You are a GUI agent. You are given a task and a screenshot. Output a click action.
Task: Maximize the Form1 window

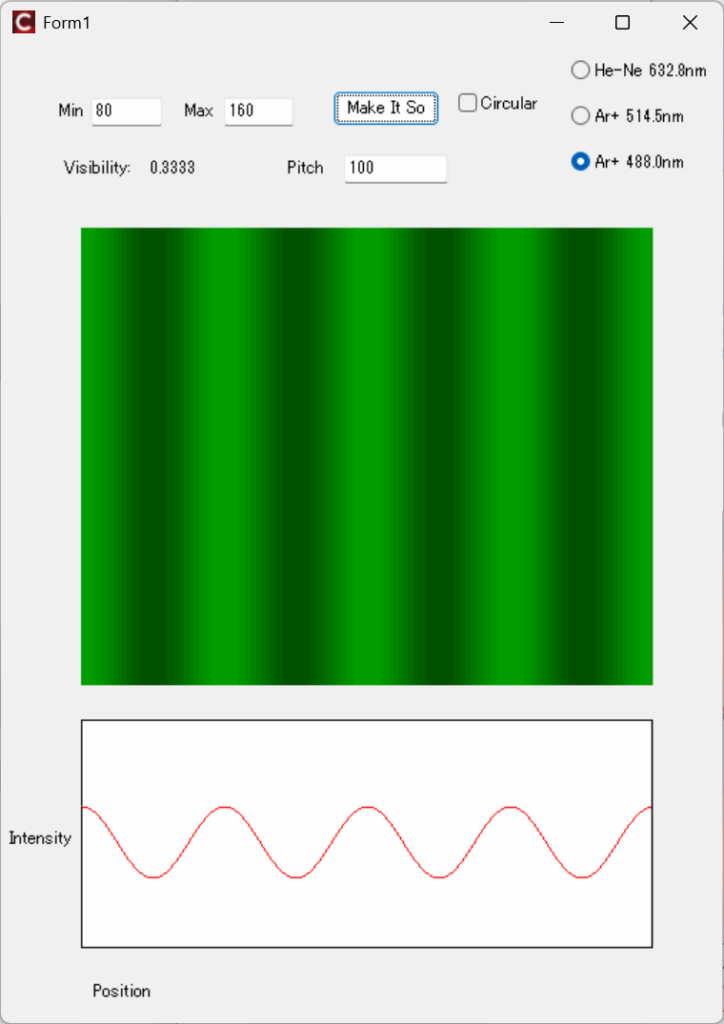tap(622, 22)
